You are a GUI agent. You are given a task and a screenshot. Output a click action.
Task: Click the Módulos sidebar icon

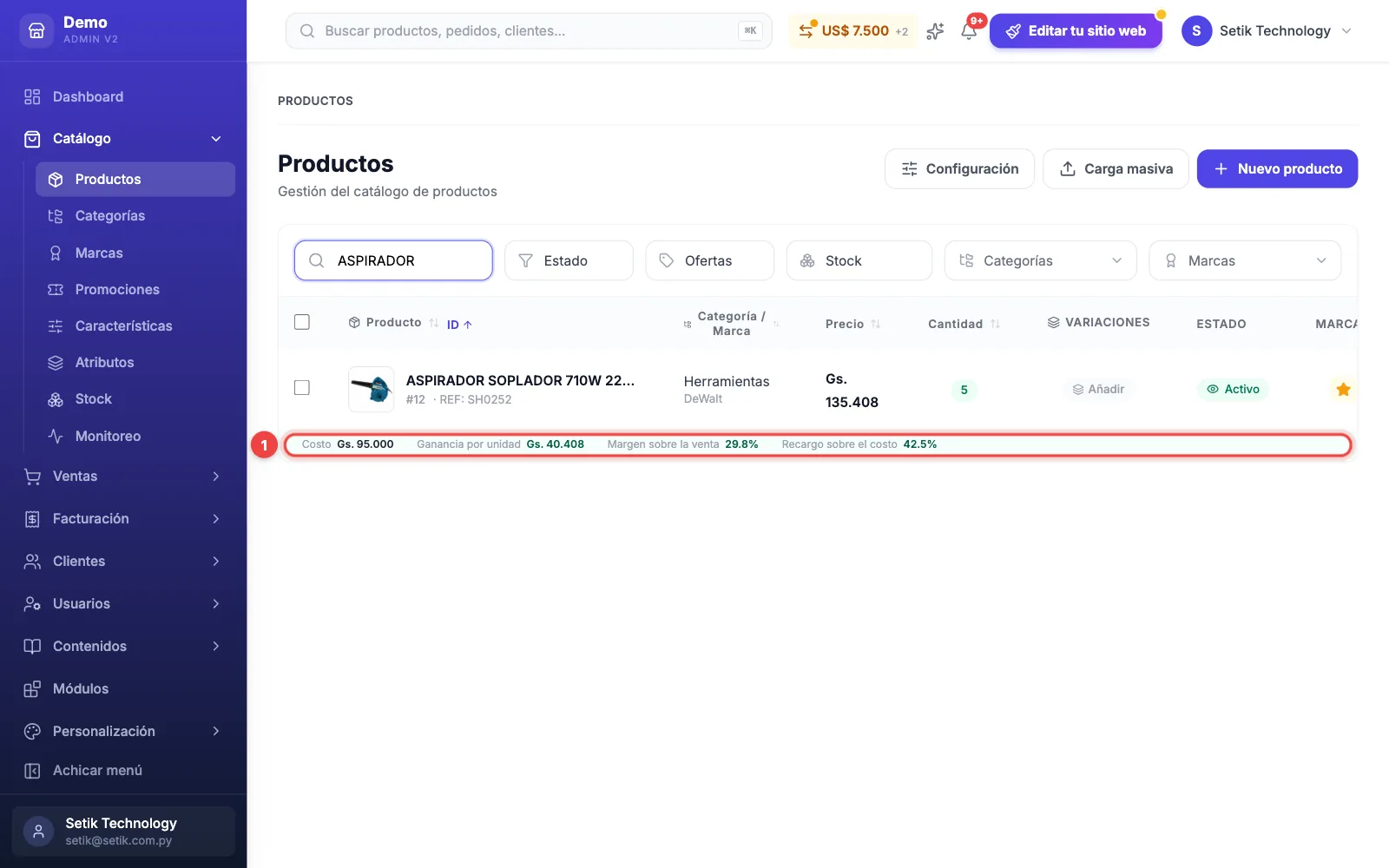tap(32, 689)
